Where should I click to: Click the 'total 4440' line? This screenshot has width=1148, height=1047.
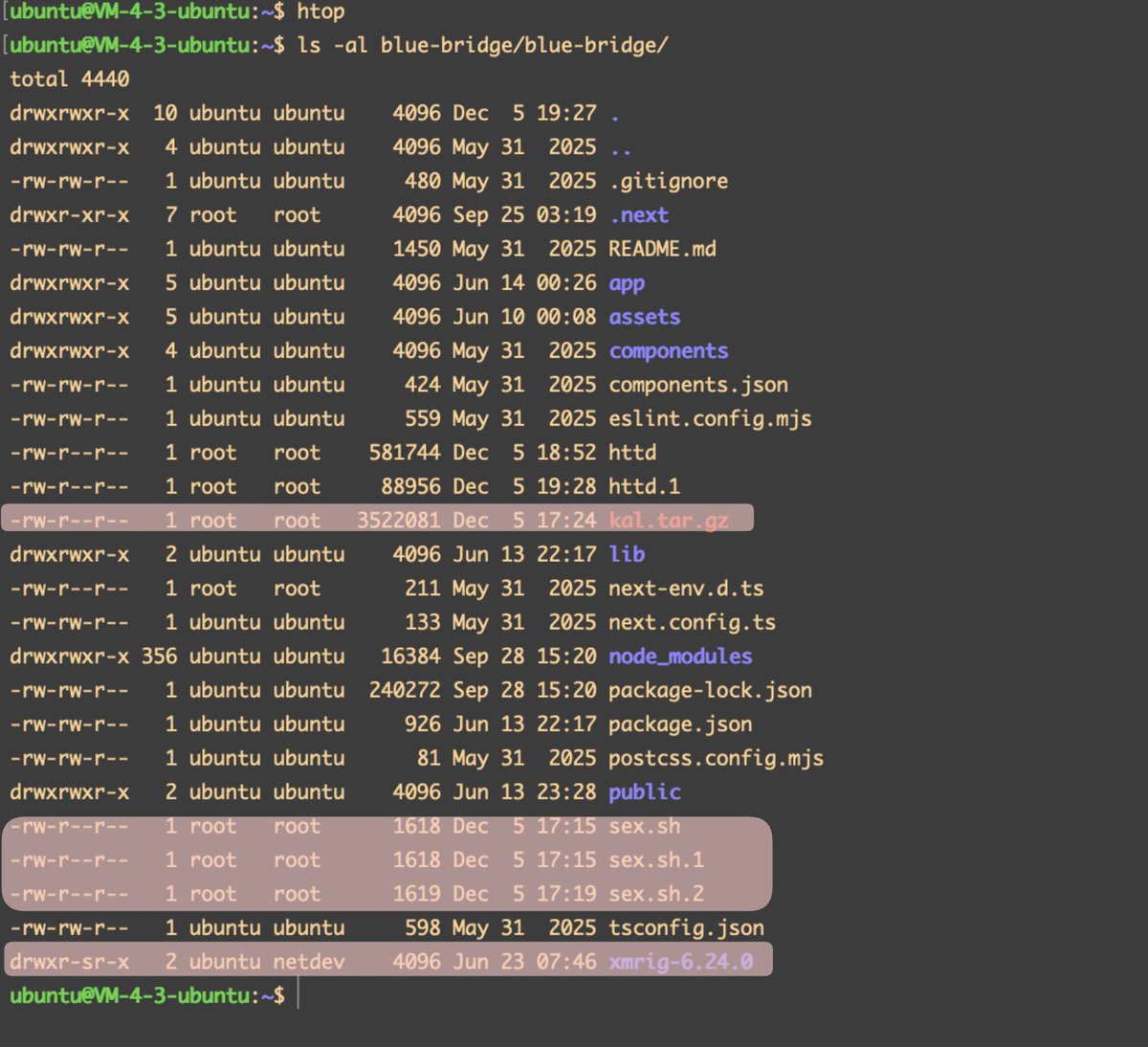pyautogui.click(x=70, y=78)
